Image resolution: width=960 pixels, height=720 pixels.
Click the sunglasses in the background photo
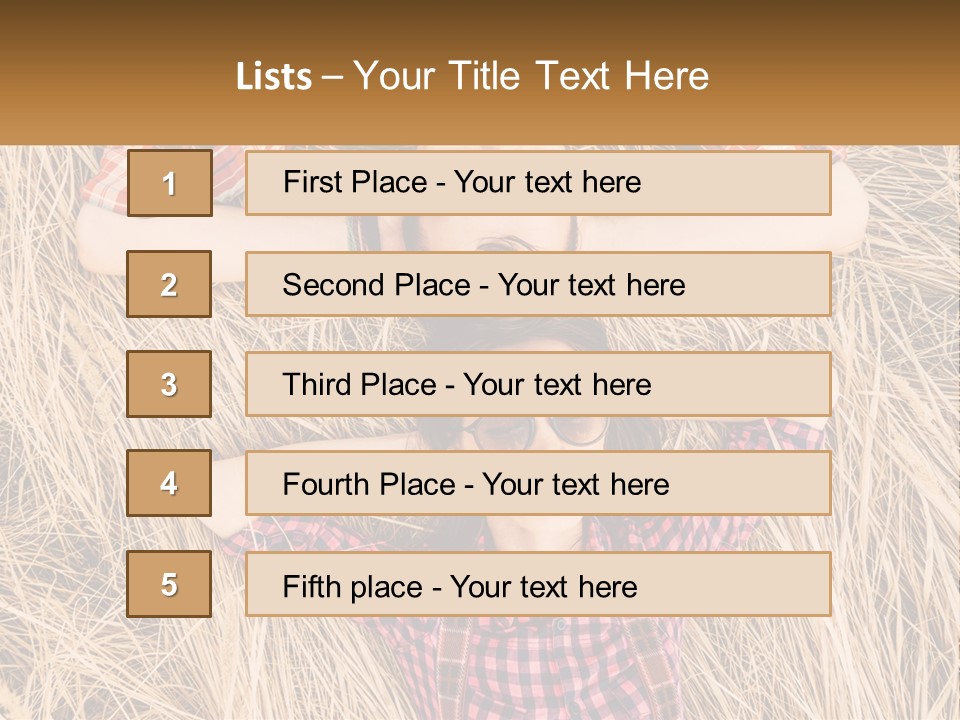point(538,432)
